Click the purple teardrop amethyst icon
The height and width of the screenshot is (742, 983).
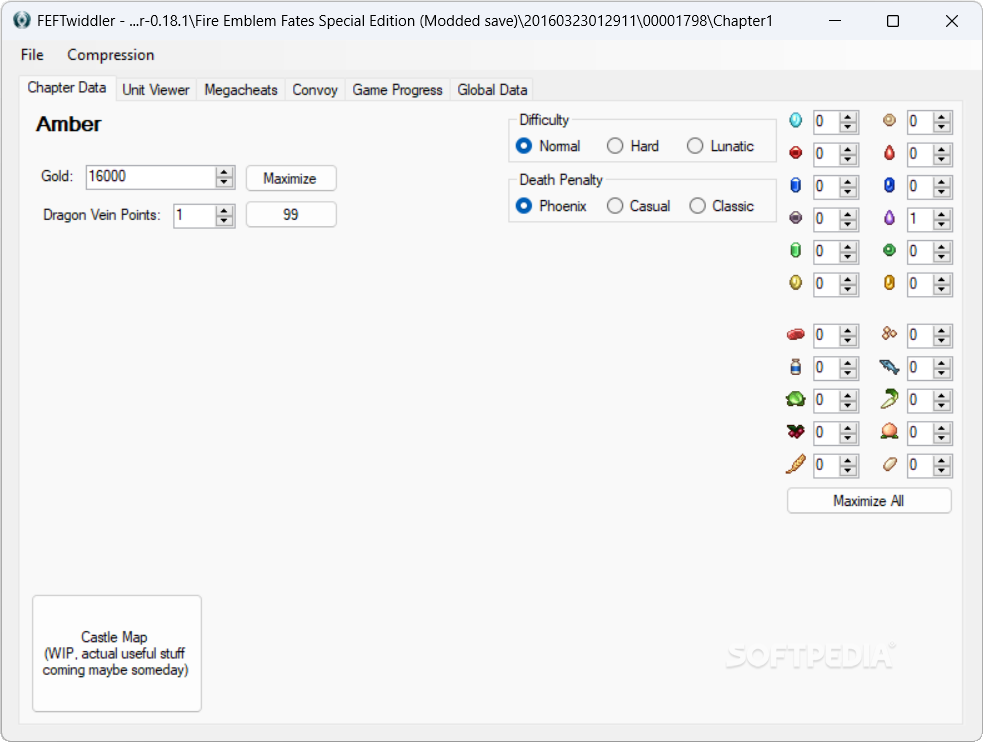889,218
